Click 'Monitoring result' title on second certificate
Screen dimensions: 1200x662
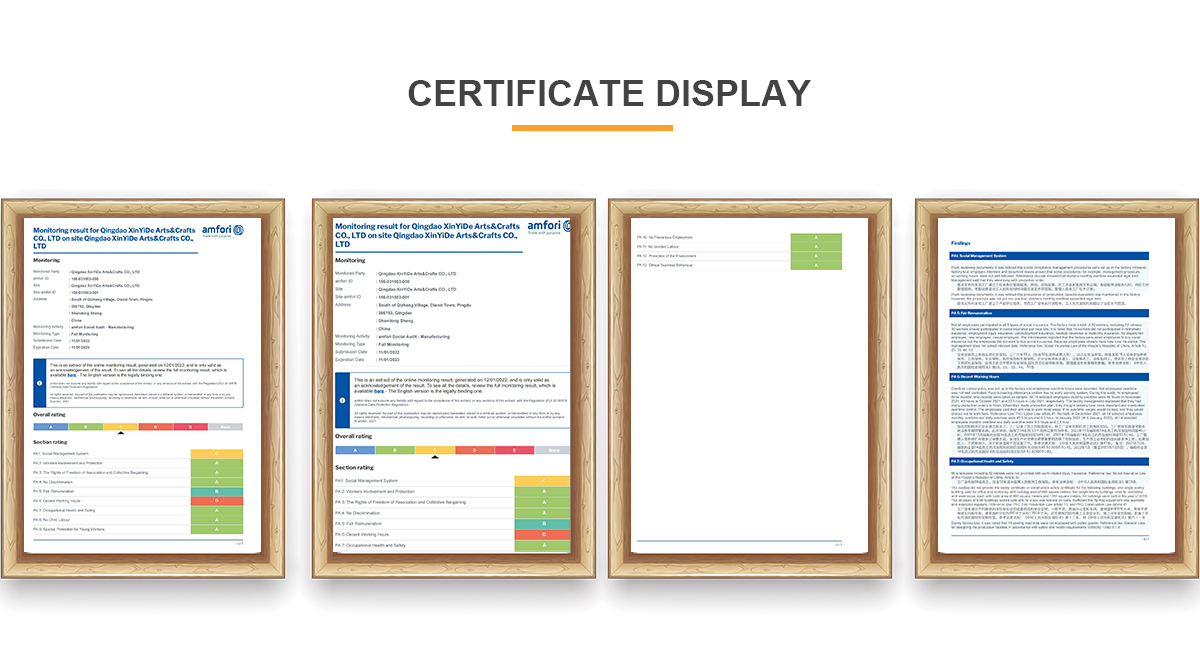coord(427,235)
